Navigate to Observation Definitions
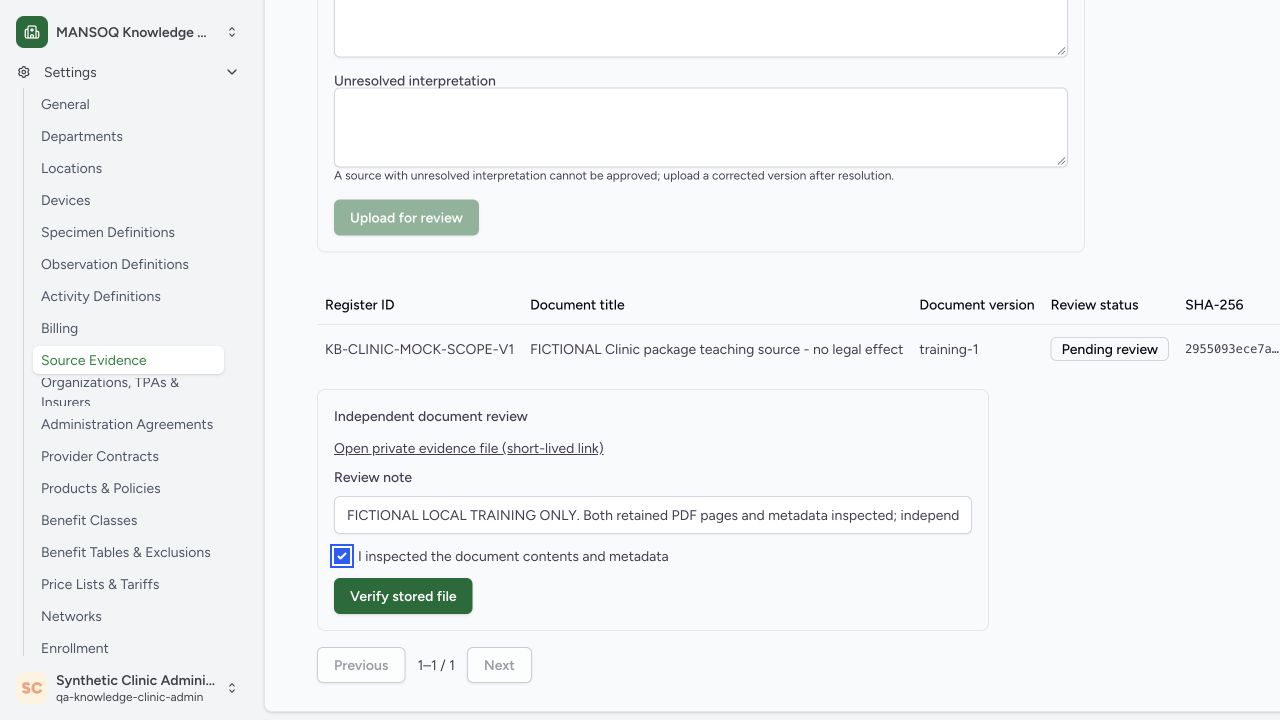Viewport: 1280px width, 720px height. coord(115,264)
